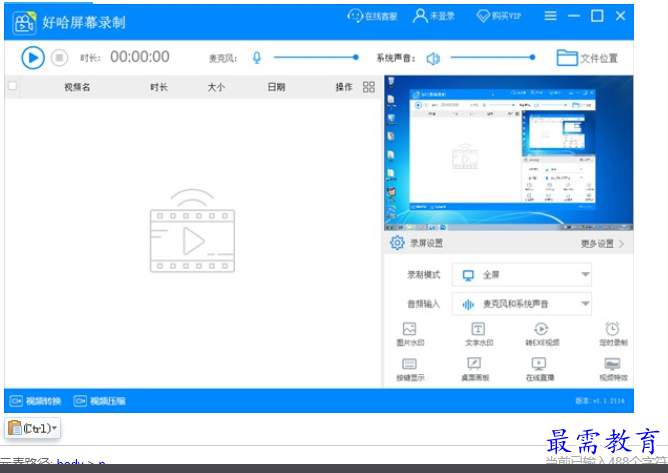
Task: Open the paste options (Ctrl) dropdown
Action: (33, 428)
